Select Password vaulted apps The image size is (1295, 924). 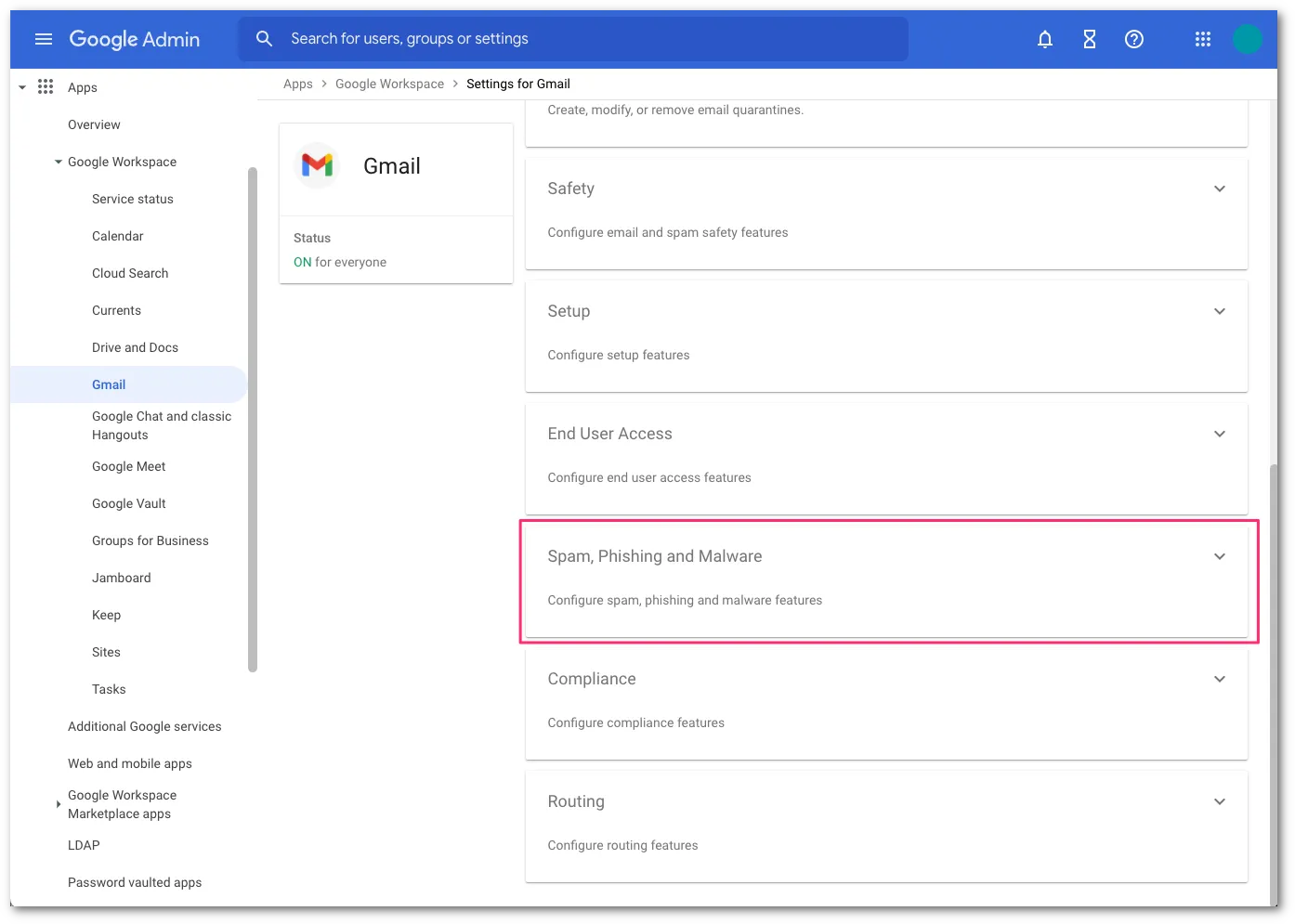pyautogui.click(x=135, y=882)
